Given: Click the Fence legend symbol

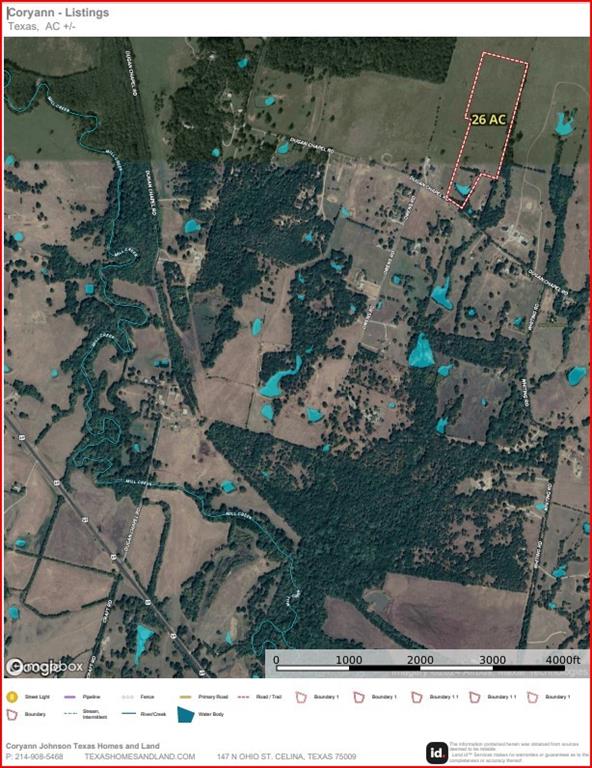Looking at the screenshot, I should (128, 696).
